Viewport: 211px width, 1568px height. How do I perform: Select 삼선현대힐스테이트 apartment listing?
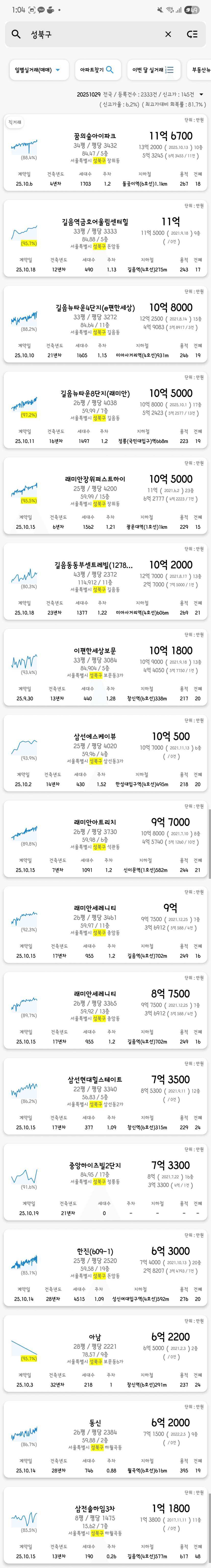pyautogui.click(x=95, y=1079)
